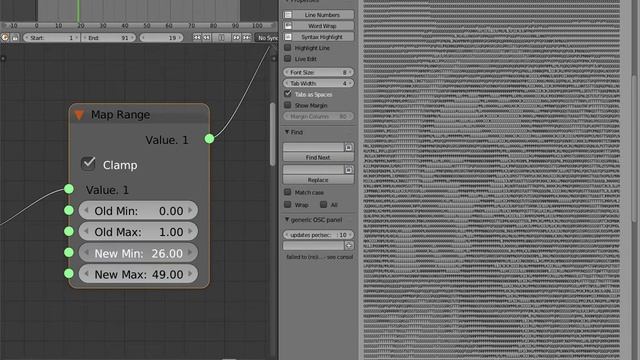
Task: Toggle Syntax Highlight button
Action: tap(318, 37)
